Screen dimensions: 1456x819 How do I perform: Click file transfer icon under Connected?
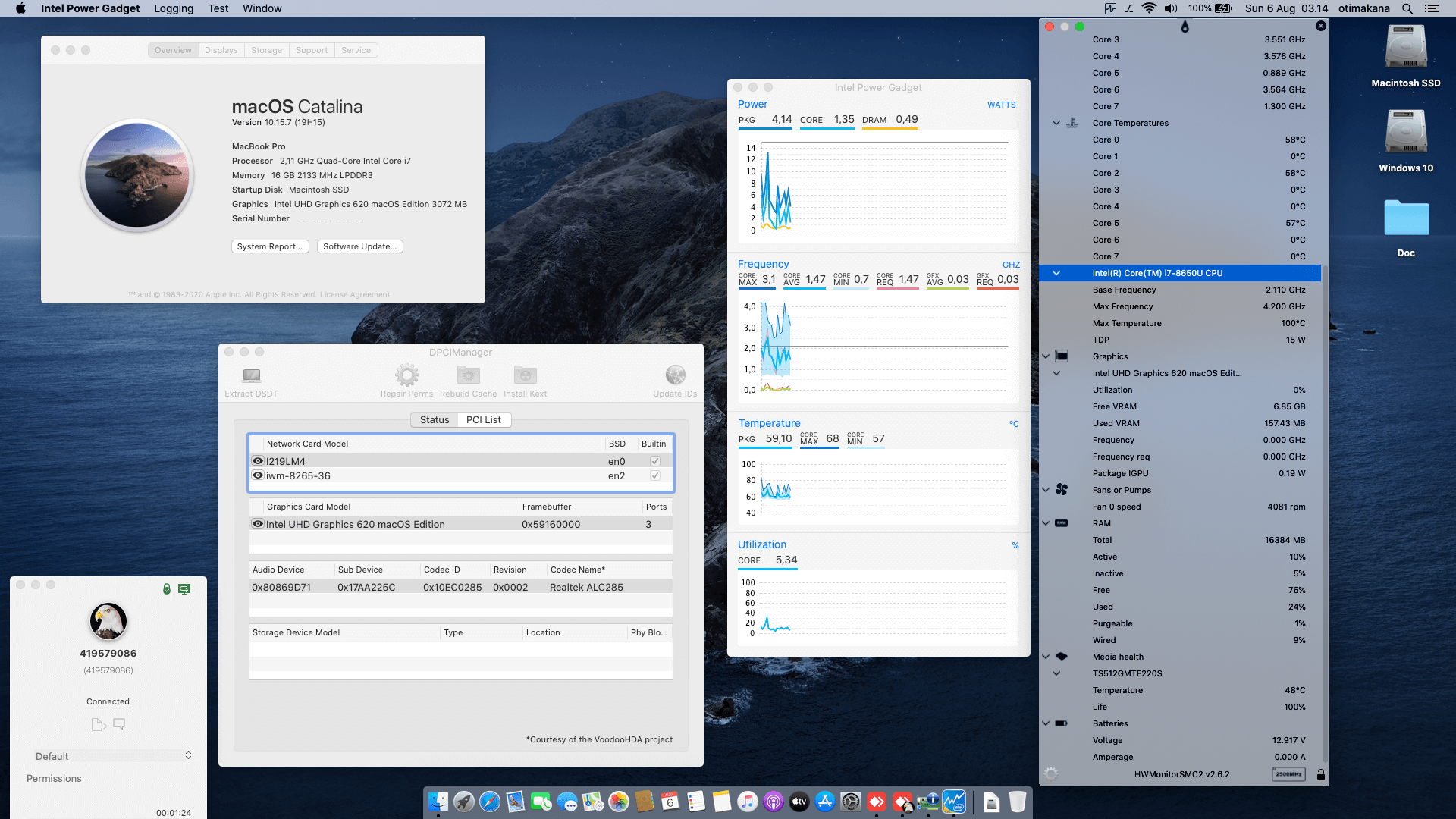[99, 724]
